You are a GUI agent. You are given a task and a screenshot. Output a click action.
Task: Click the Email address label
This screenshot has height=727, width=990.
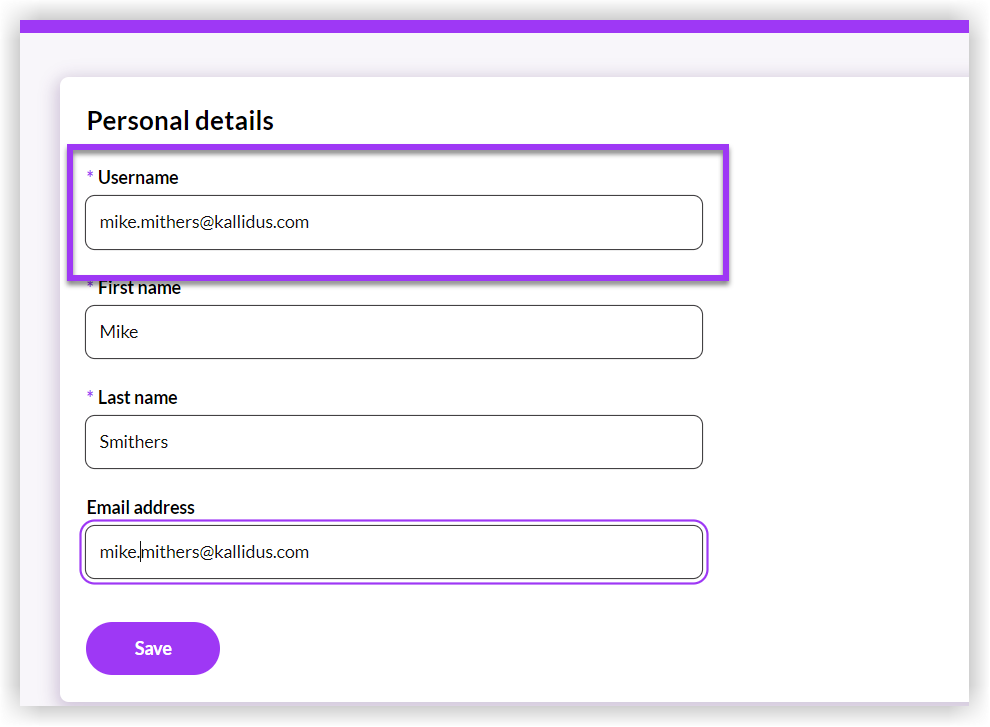[140, 508]
